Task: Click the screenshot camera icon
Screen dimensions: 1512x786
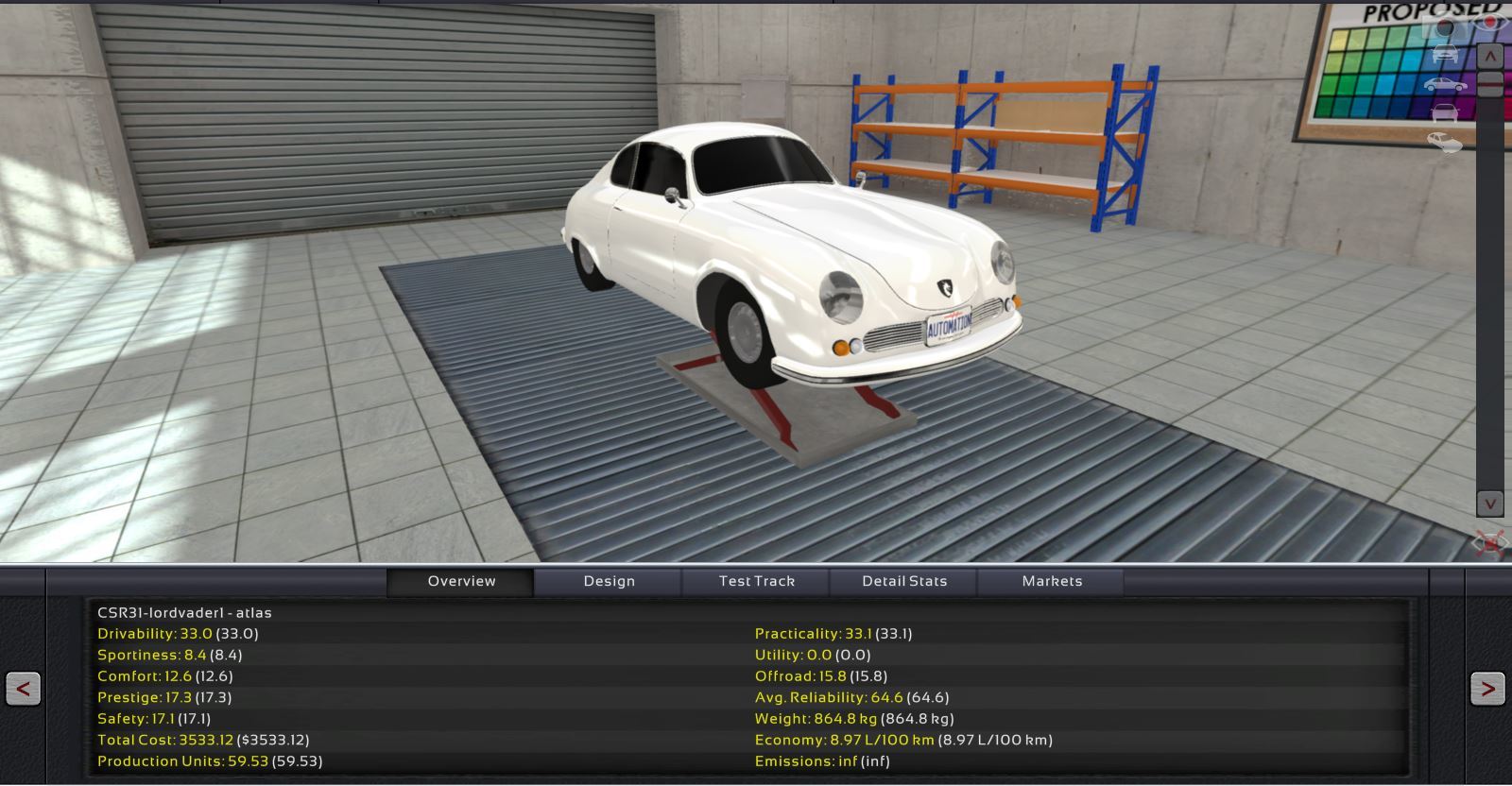Action: (1445, 26)
